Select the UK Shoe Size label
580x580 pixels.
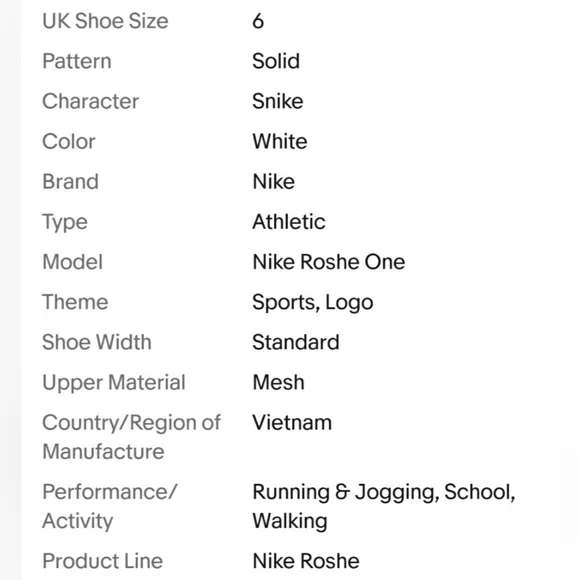[x=105, y=21]
